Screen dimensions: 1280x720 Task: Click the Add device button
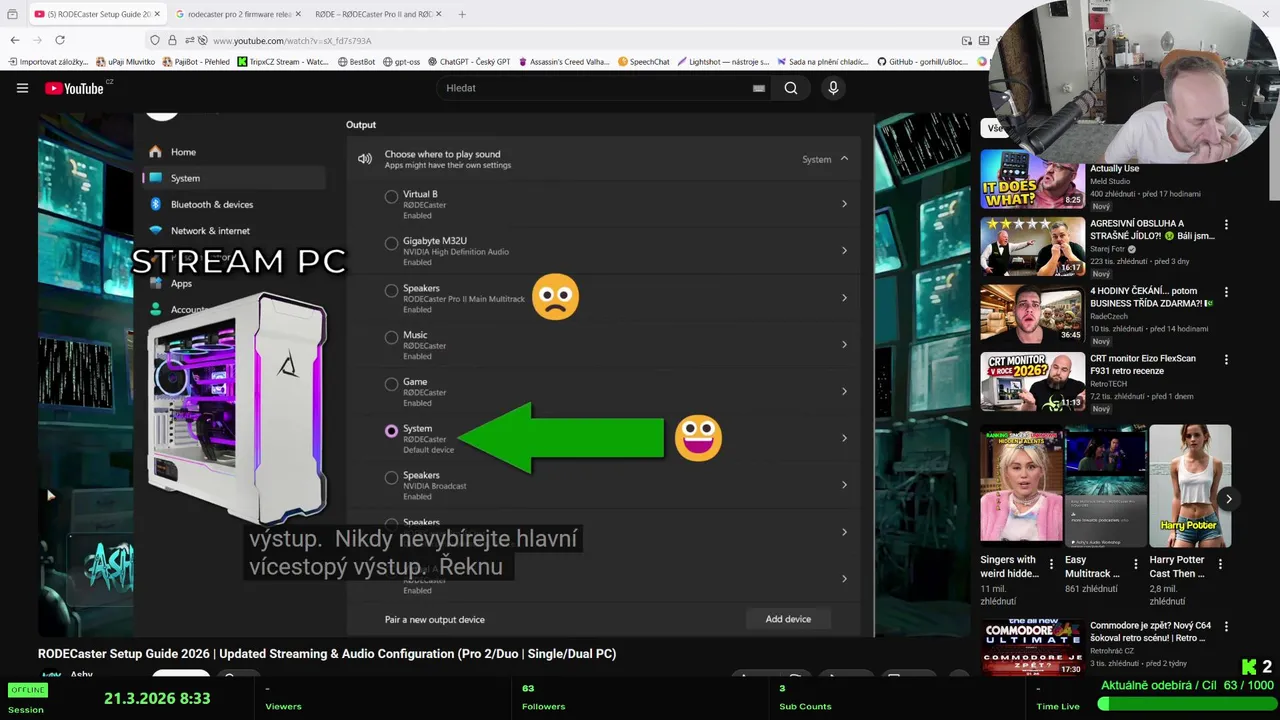788,619
